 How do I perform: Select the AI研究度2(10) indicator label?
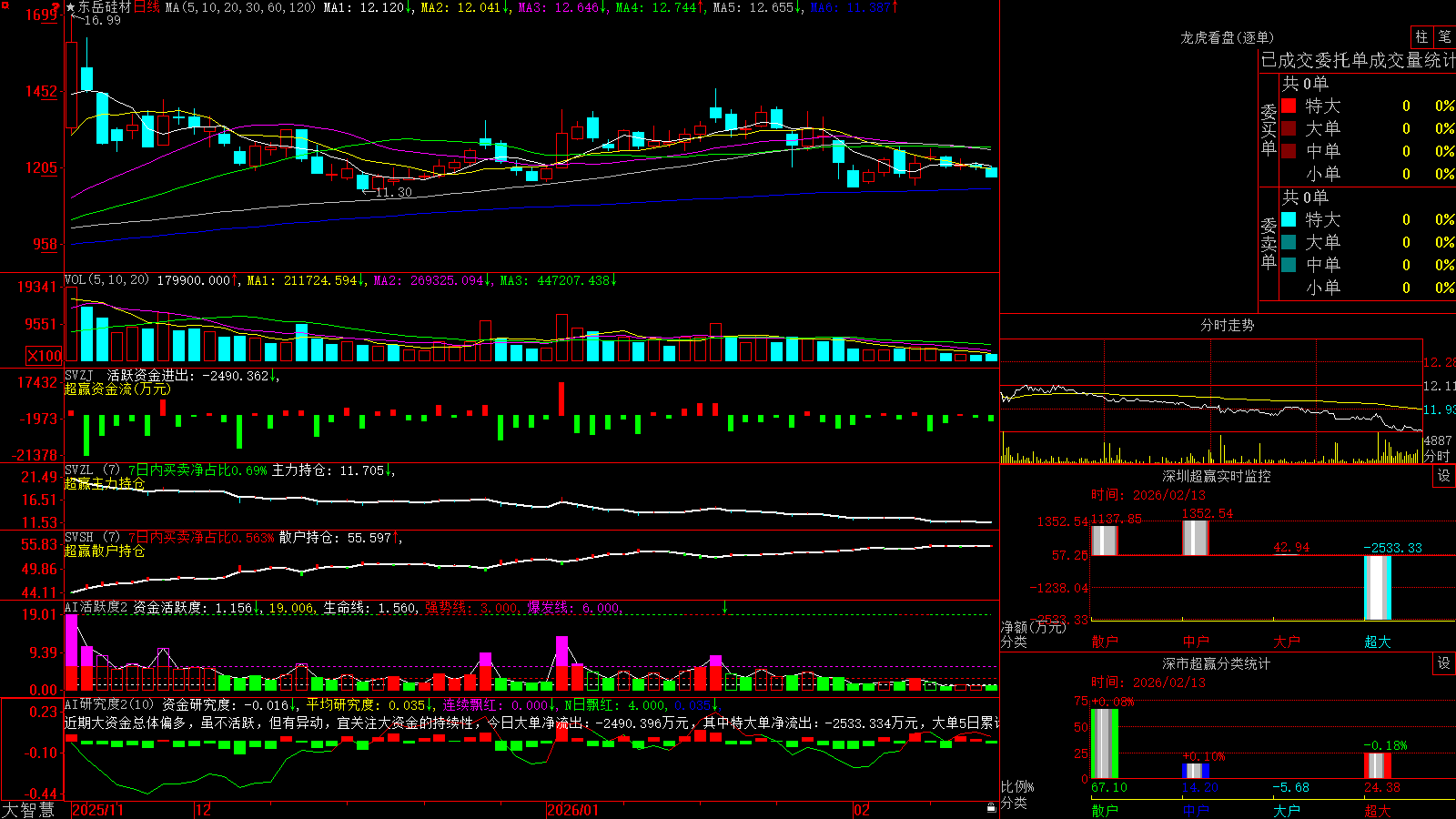coord(109,704)
